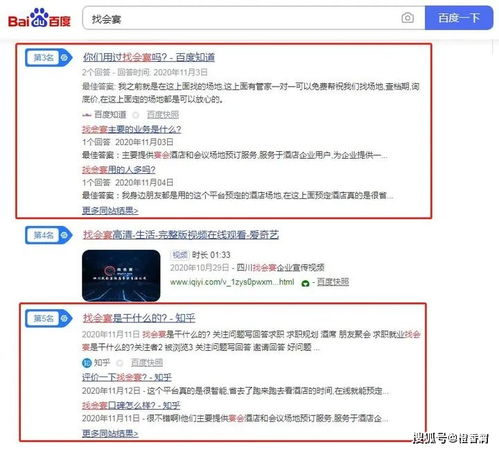Open the 找会宴口碑怎么样? - 知乎 link
Image resolution: width=499 pixels, height=450 pixels.
click(131, 405)
